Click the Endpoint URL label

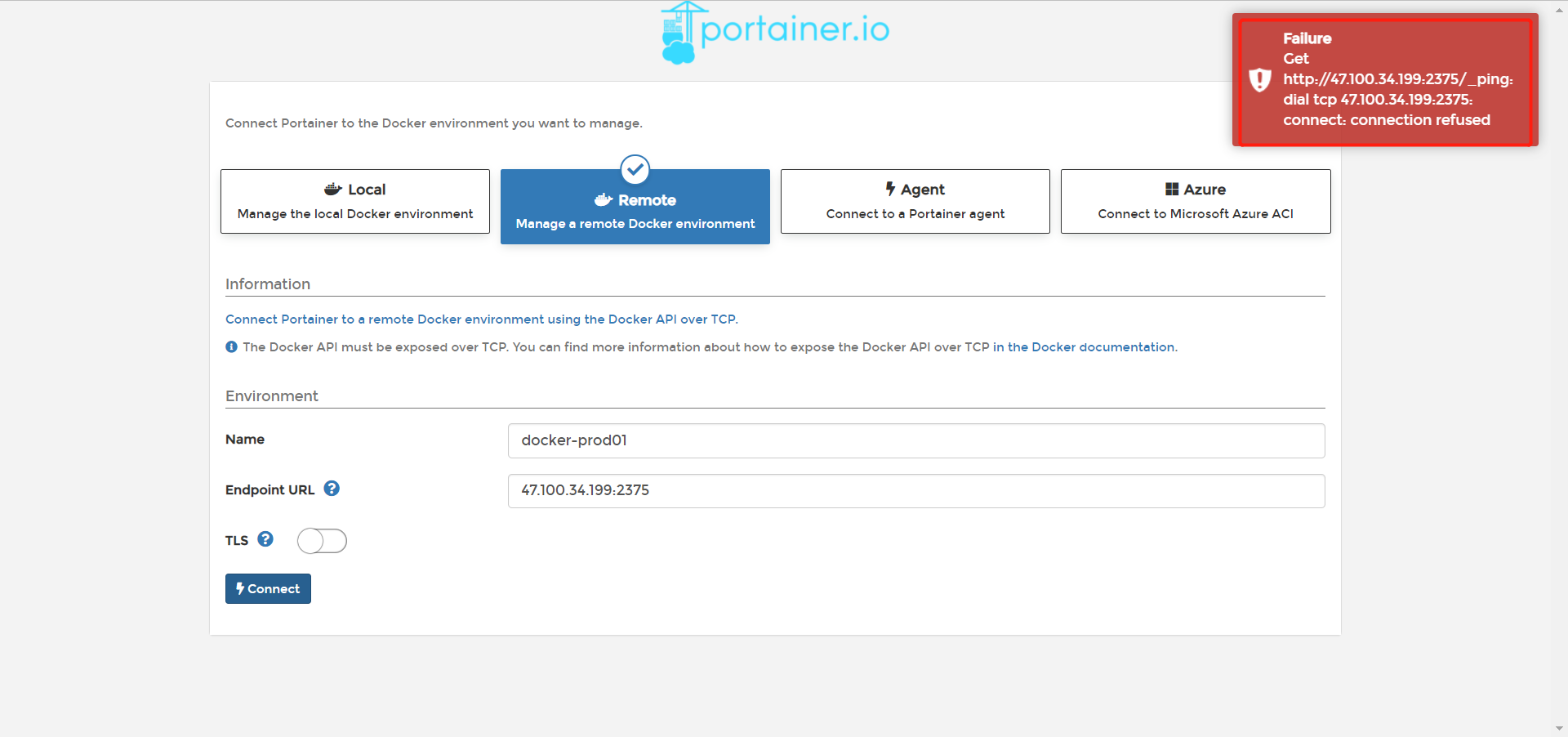point(269,490)
